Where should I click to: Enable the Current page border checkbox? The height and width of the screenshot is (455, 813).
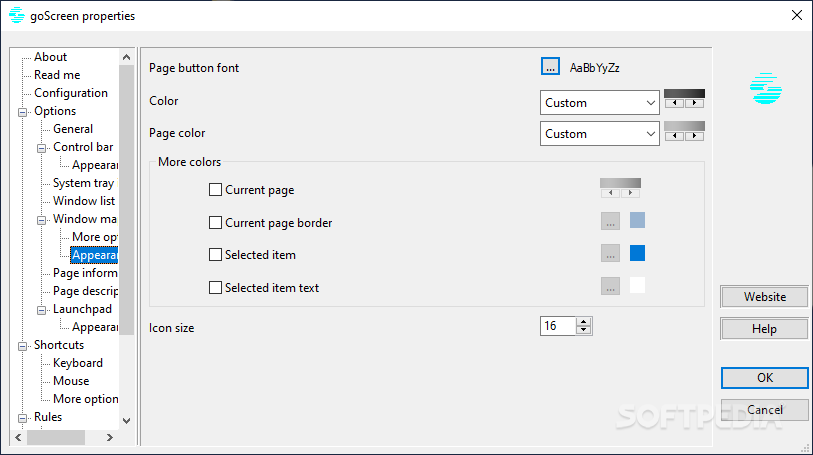(215, 222)
